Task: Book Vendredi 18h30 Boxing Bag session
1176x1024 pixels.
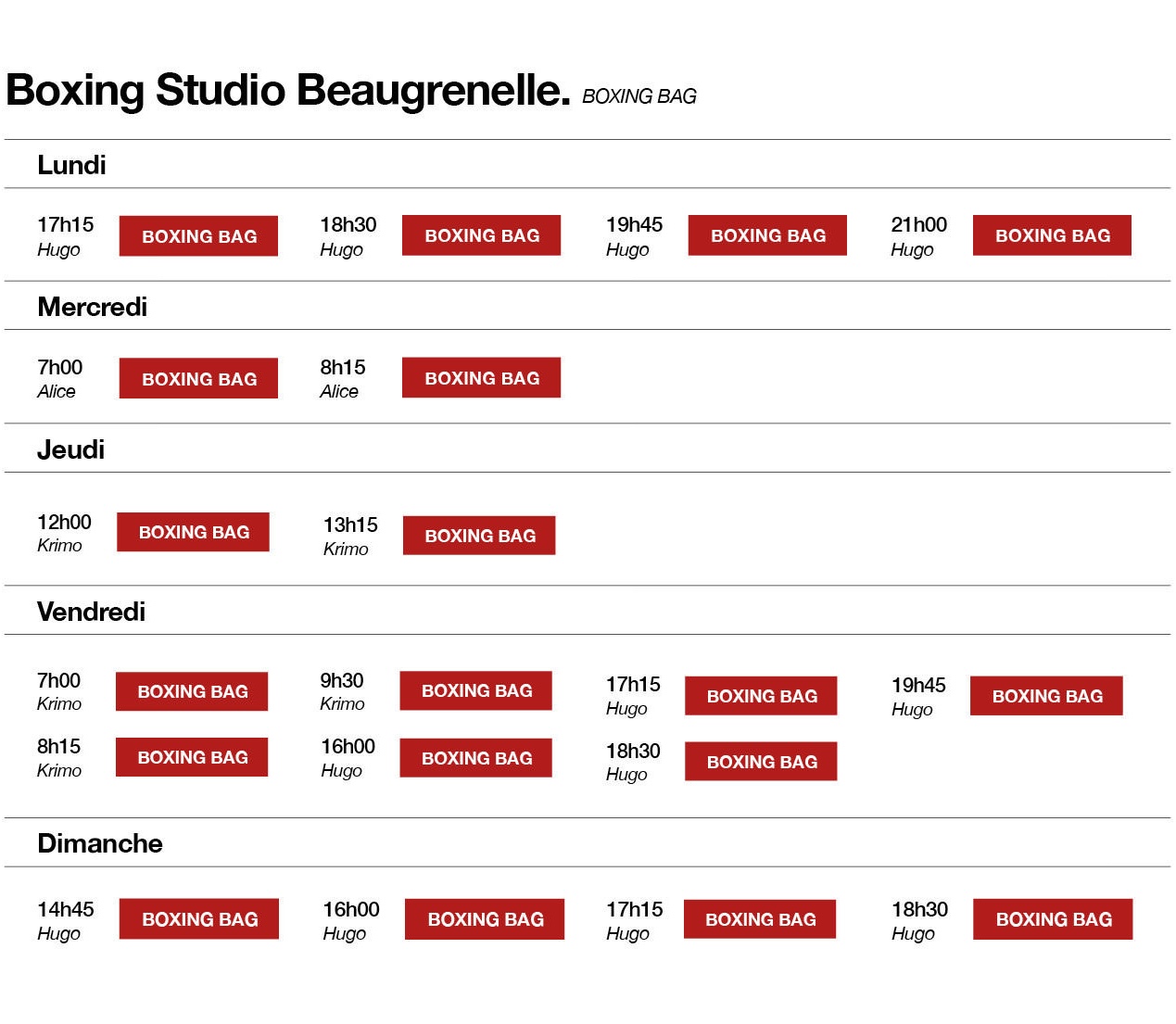Action: (761, 762)
